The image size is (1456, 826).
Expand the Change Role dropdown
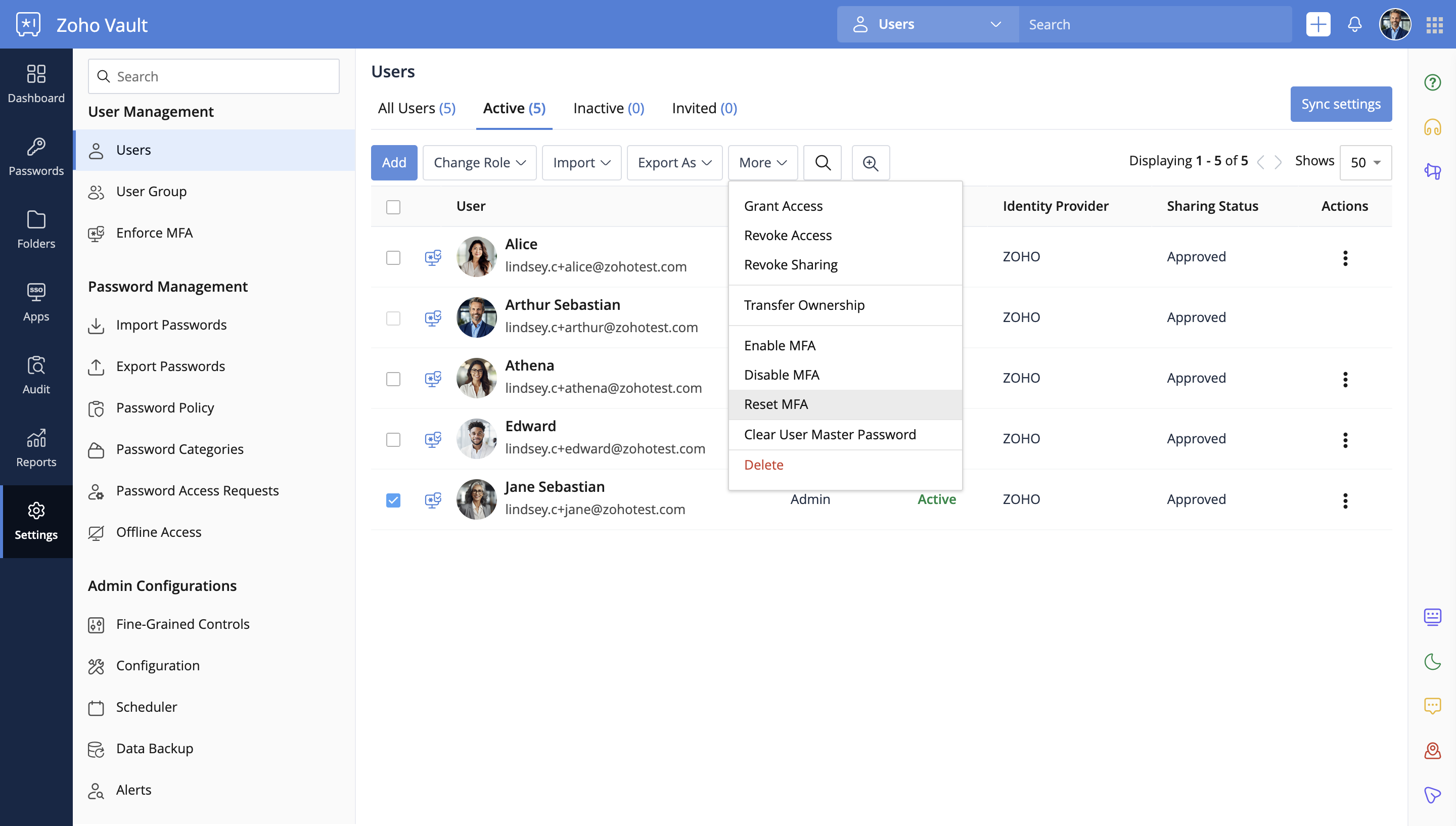pyautogui.click(x=479, y=163)
